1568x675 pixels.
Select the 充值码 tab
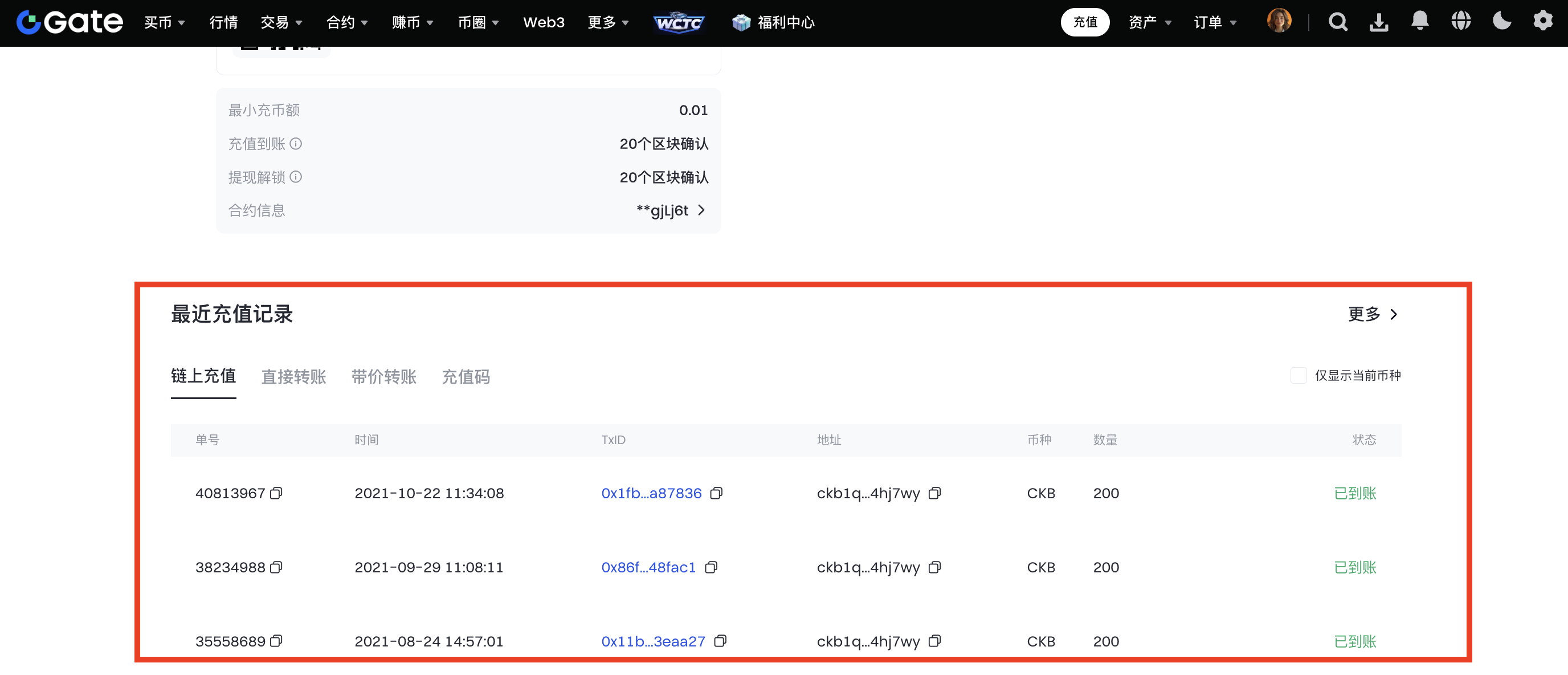(465, 376)
